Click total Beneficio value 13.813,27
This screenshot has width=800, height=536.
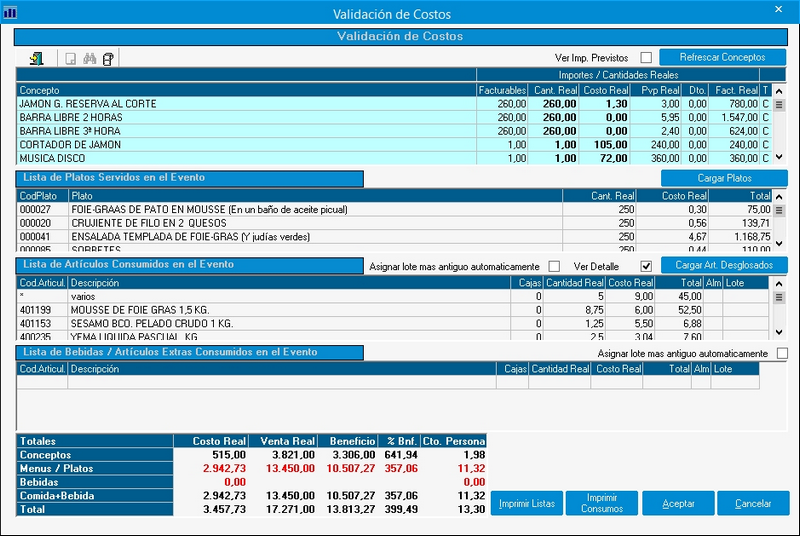(351, 509)
